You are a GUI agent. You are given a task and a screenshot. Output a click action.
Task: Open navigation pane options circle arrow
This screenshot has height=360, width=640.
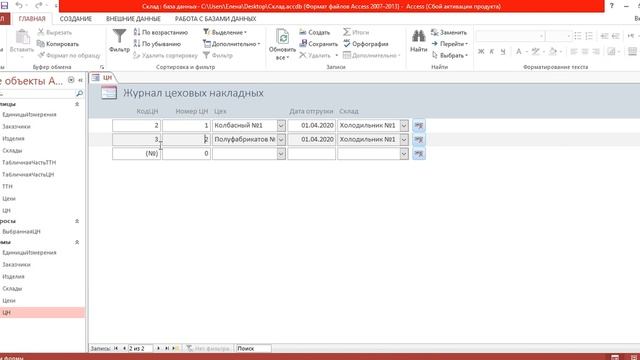click(x=71, y=80)
